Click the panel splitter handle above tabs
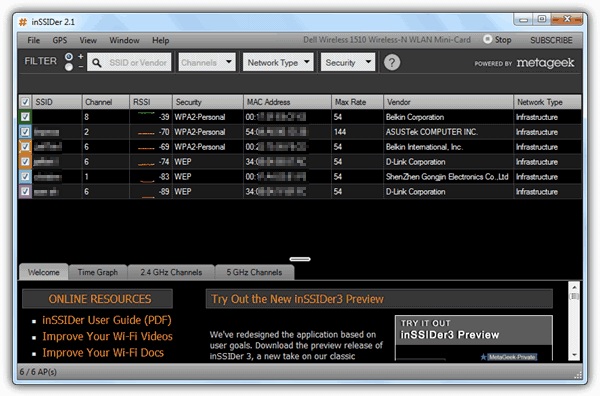Screen dimensions: 600x396 coord(300,259)
